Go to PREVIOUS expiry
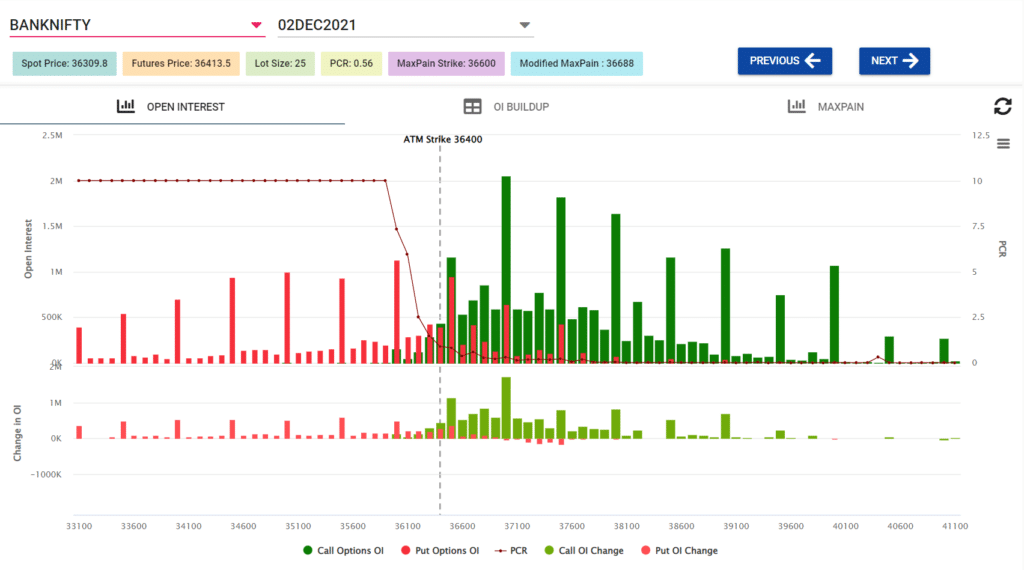This screenshot has height=570, width=1024. (785, 61)
